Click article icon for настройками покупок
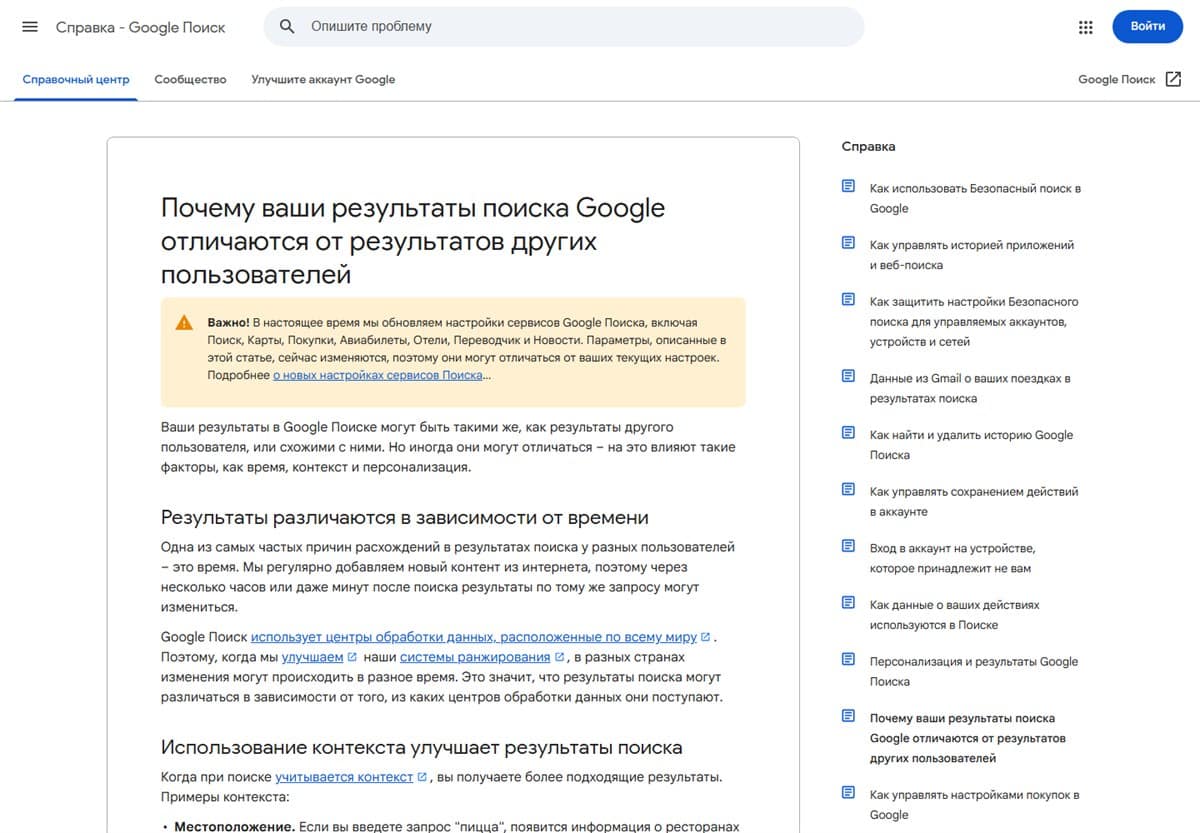The width and height of the screenshot is (1200, 833). [x=848, y=793]
